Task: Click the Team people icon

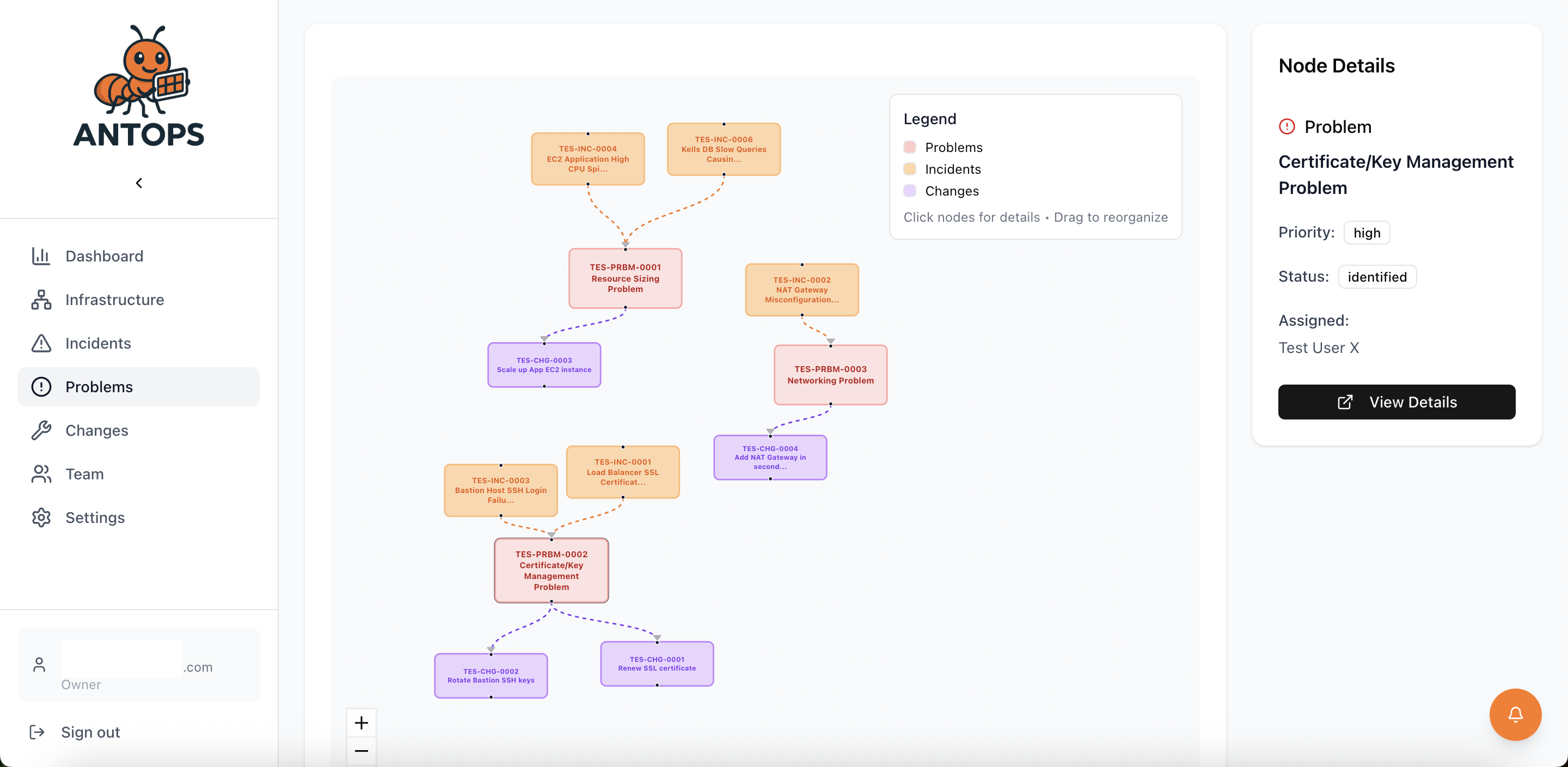Action: pos(41,474)
